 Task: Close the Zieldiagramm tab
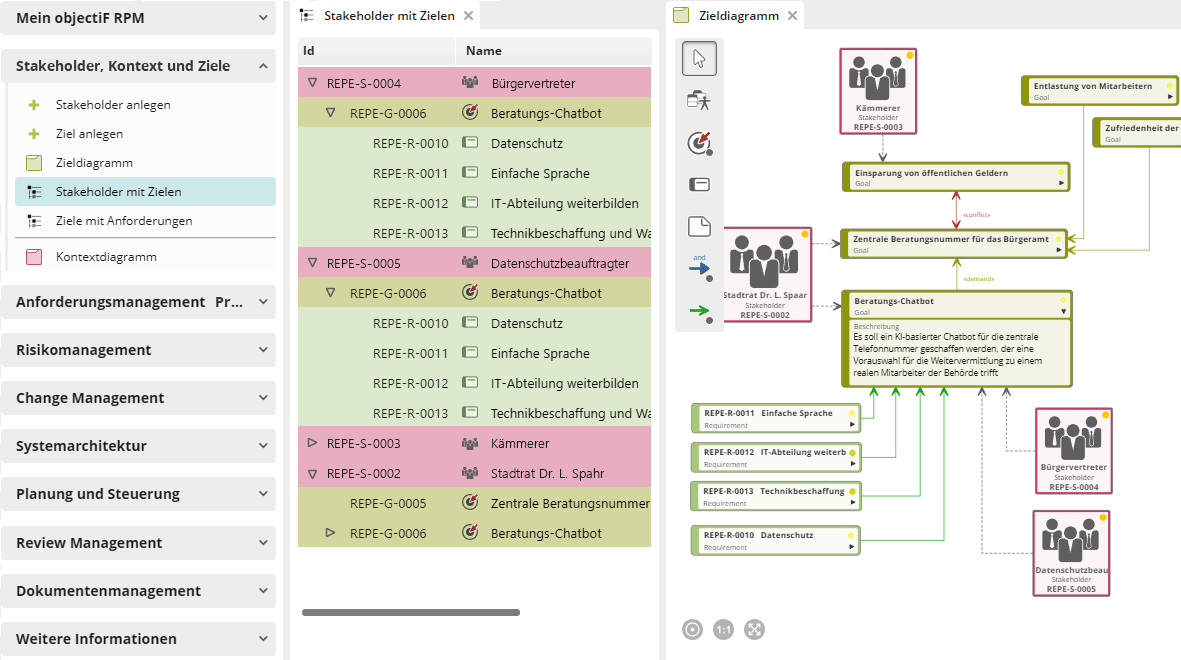(x=792, y=15)
